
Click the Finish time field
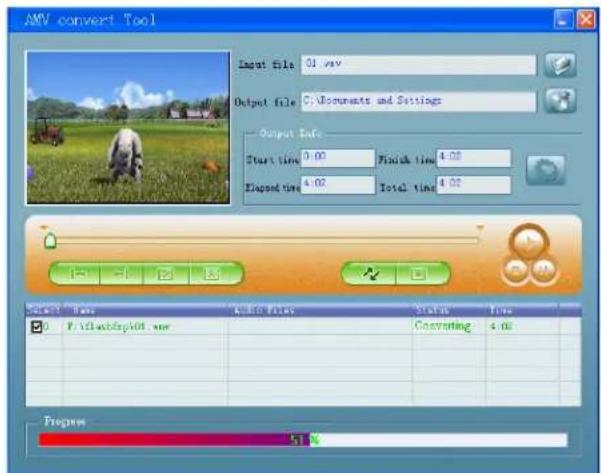pos(474,158)
